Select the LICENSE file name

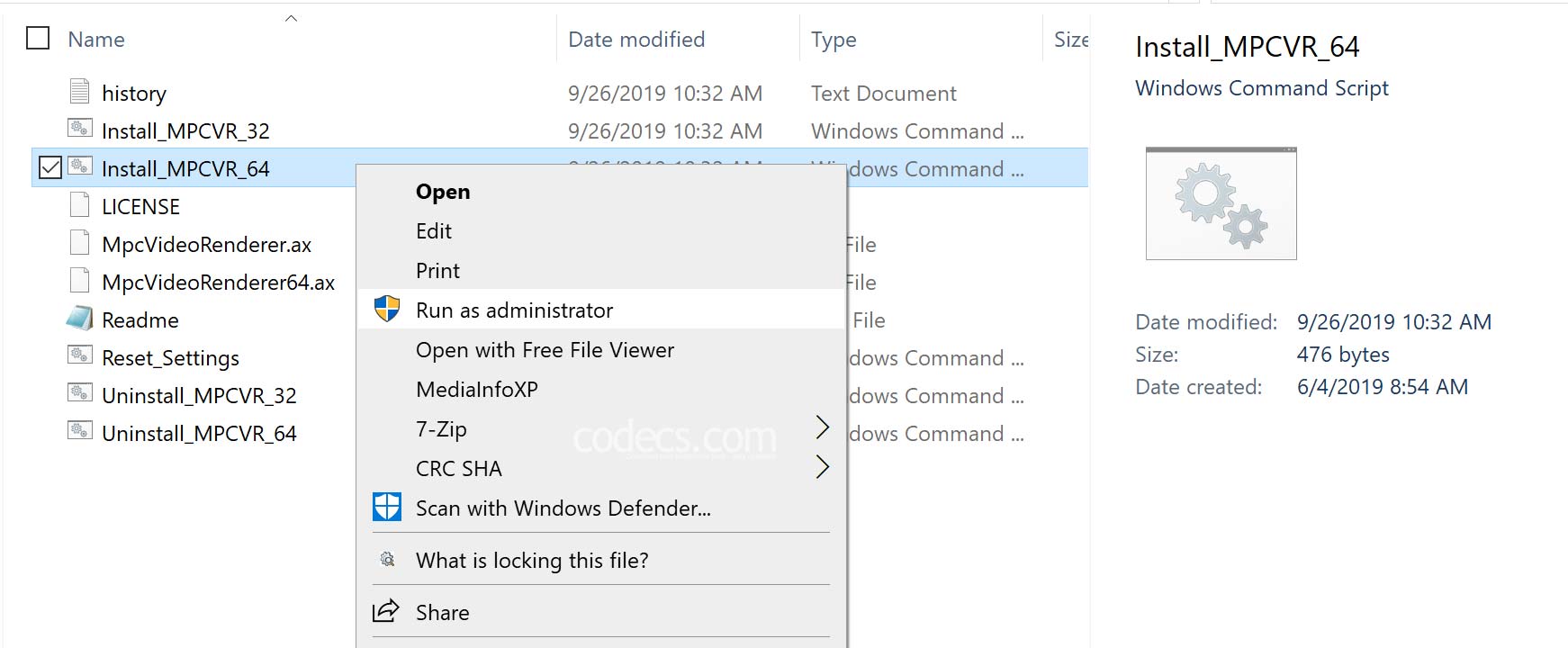[x=140, y=207]
